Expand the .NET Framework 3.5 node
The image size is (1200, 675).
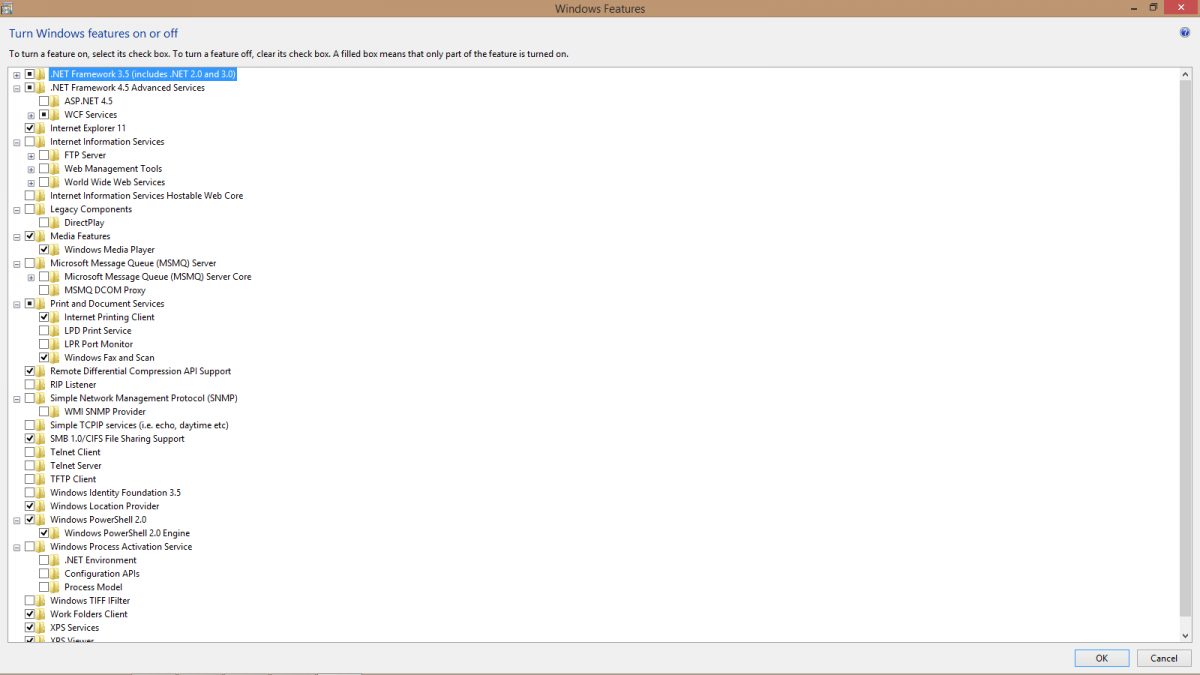point(17,75)
